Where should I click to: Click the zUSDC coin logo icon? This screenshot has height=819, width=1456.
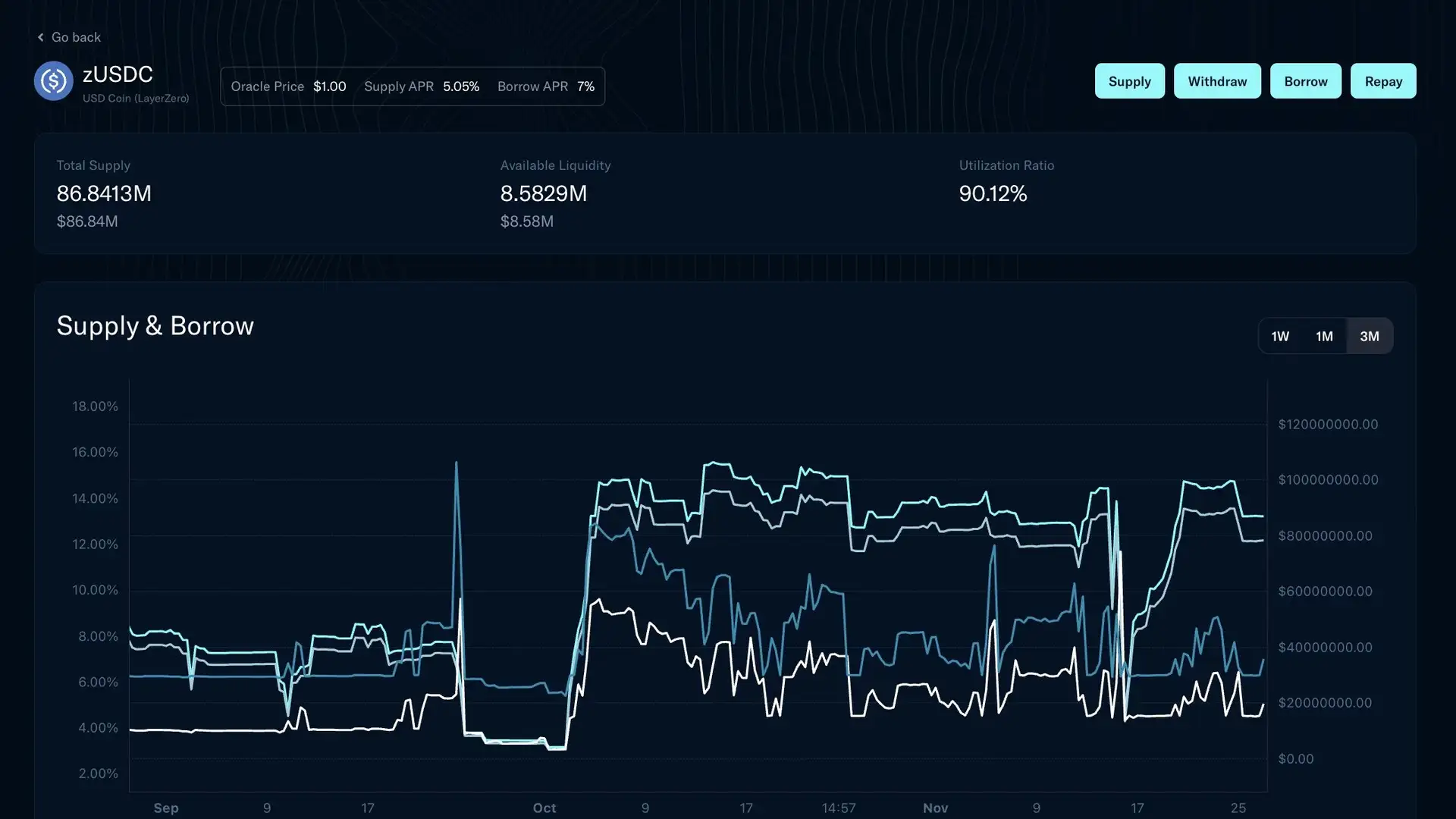coord(53,81)
